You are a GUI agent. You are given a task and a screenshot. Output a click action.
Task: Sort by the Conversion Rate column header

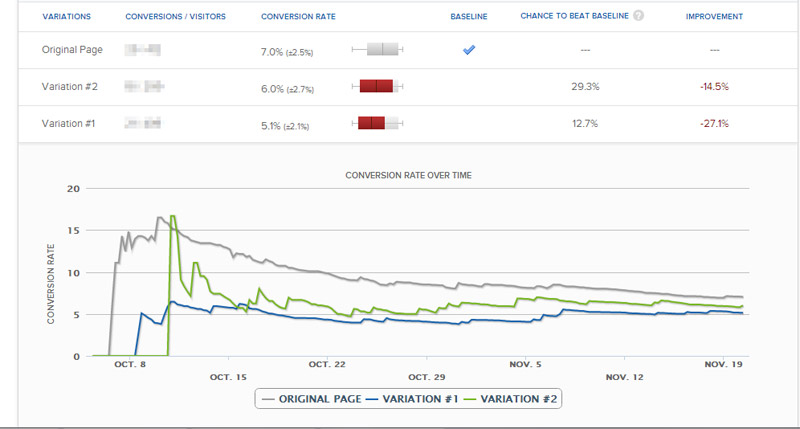(x=298, y=17)
